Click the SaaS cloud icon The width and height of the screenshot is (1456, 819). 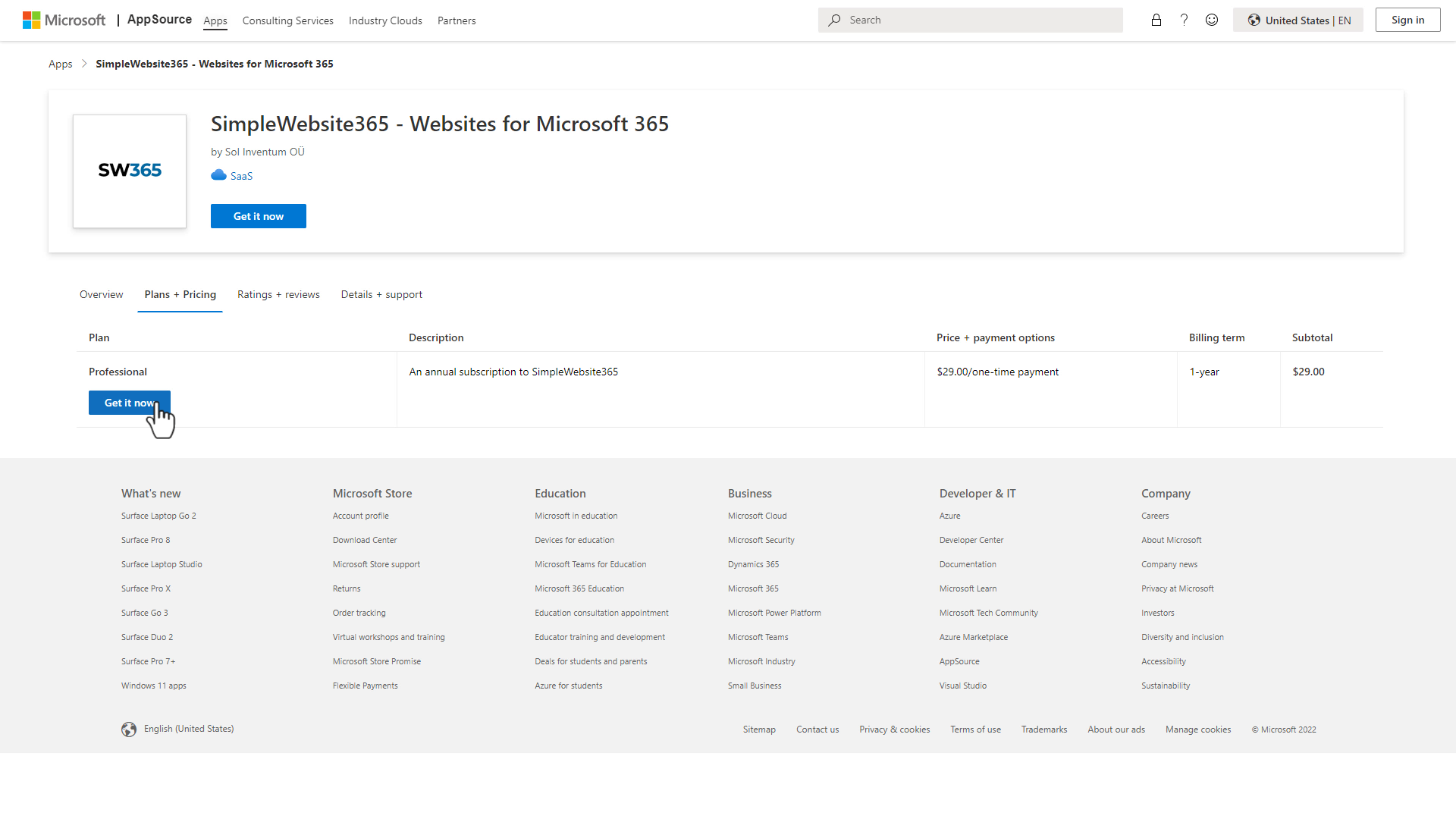pos(218,175)
